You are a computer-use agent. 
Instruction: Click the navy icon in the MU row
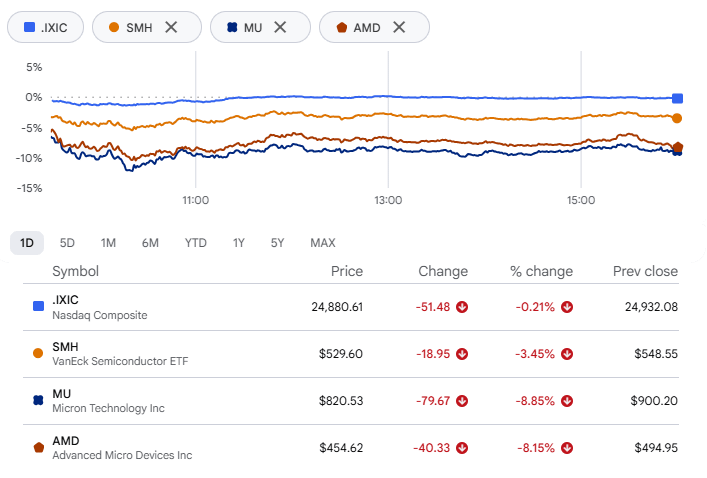point(38,400)
